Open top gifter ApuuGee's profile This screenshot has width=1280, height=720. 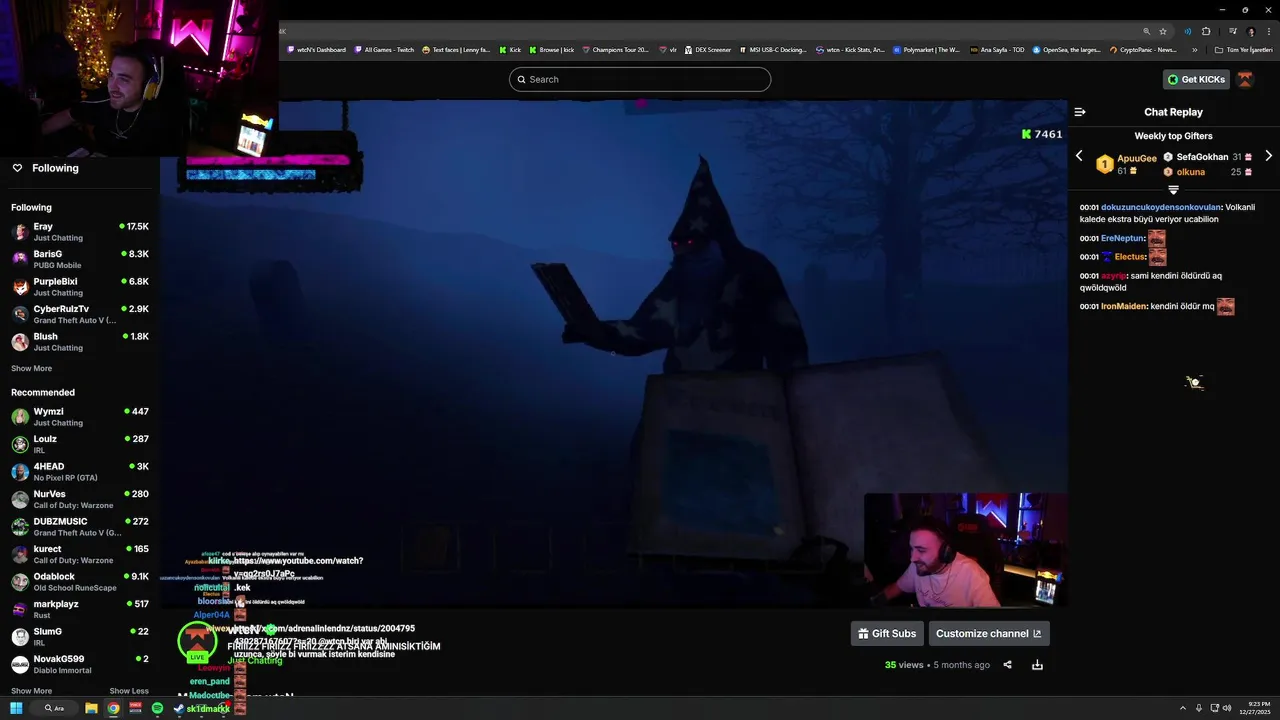[x=1137, y=158]
